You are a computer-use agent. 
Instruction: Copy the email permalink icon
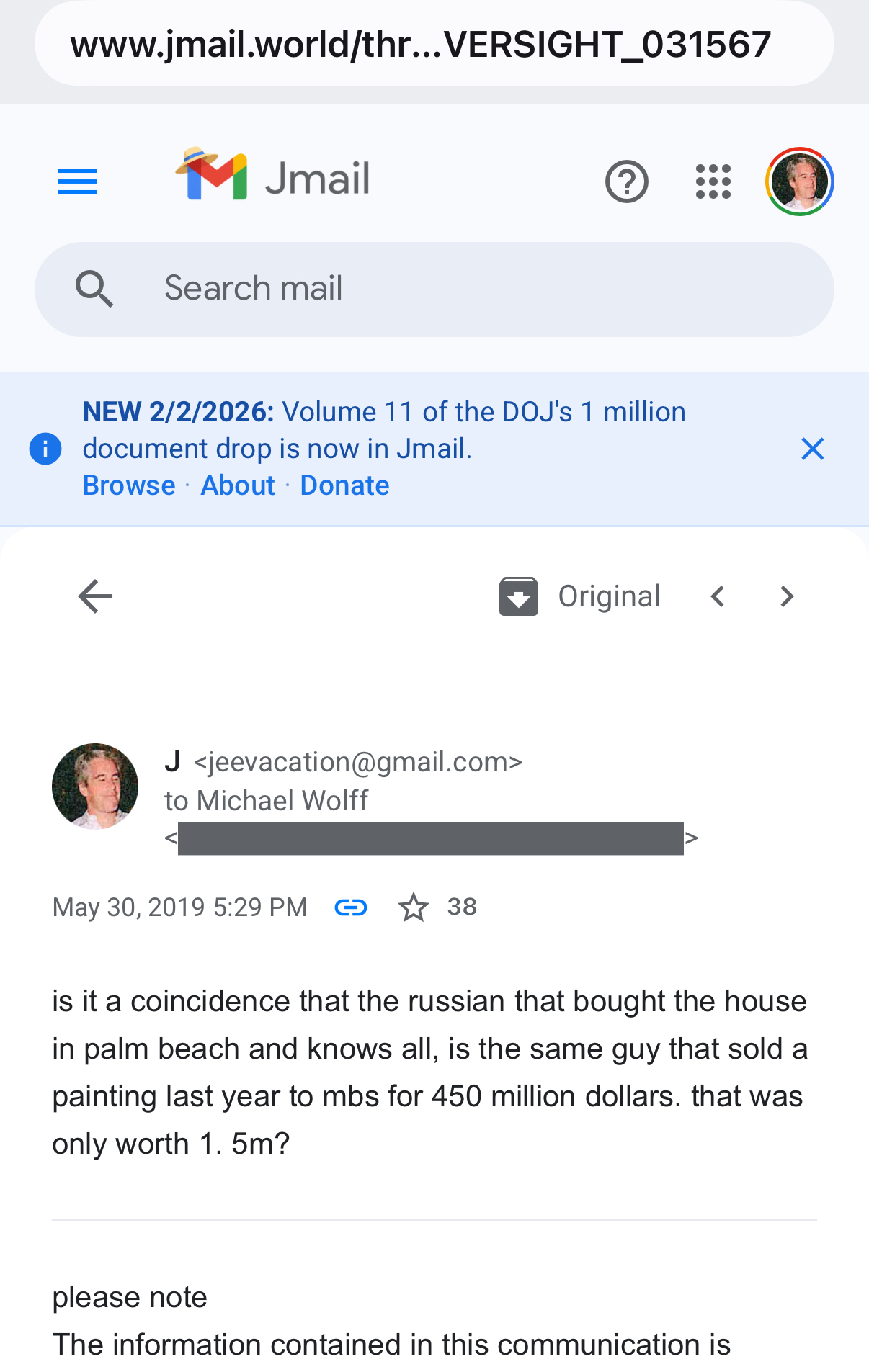click(351, 907)
